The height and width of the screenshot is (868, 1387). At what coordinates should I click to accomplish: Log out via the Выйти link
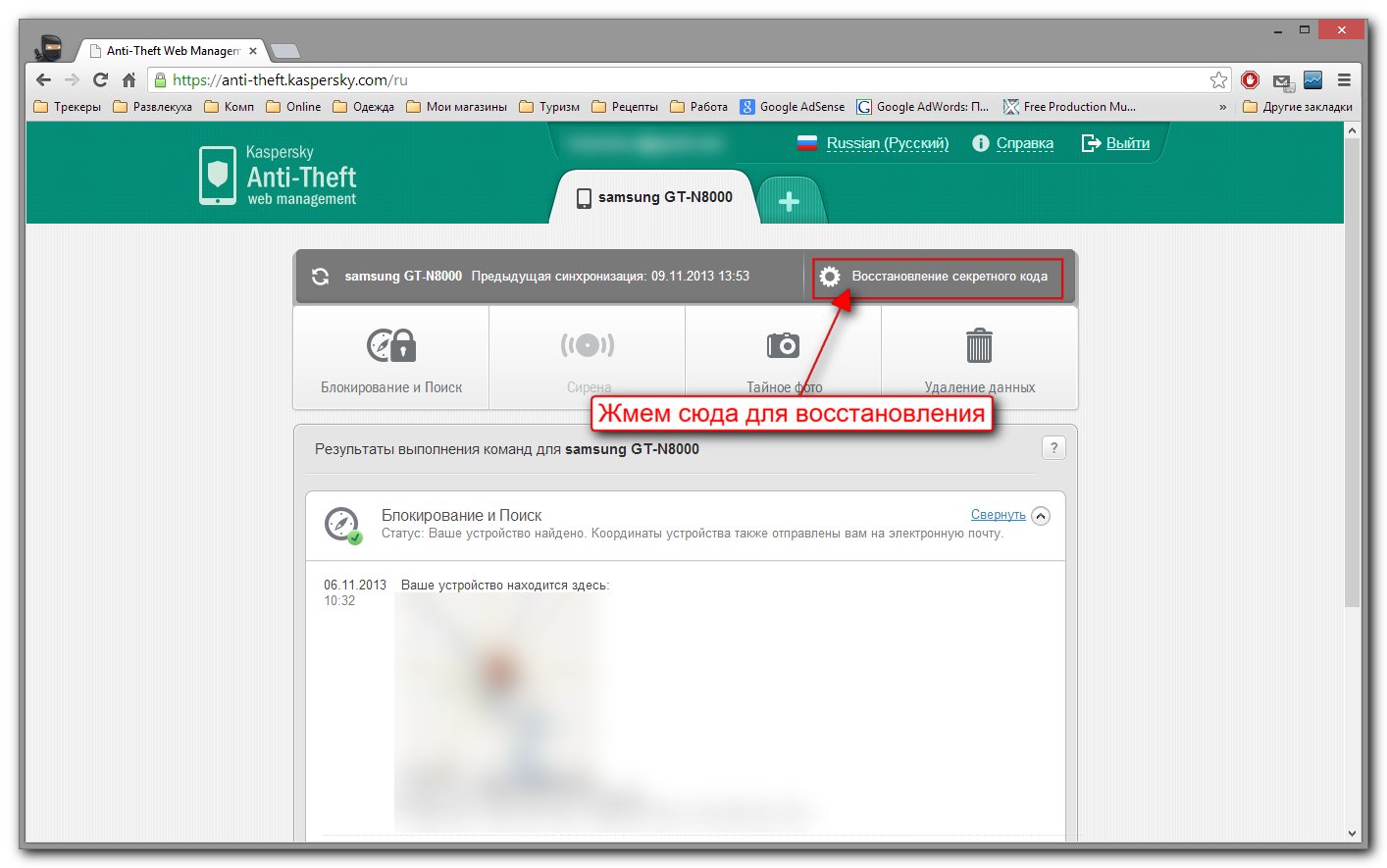coord(1128,143)
